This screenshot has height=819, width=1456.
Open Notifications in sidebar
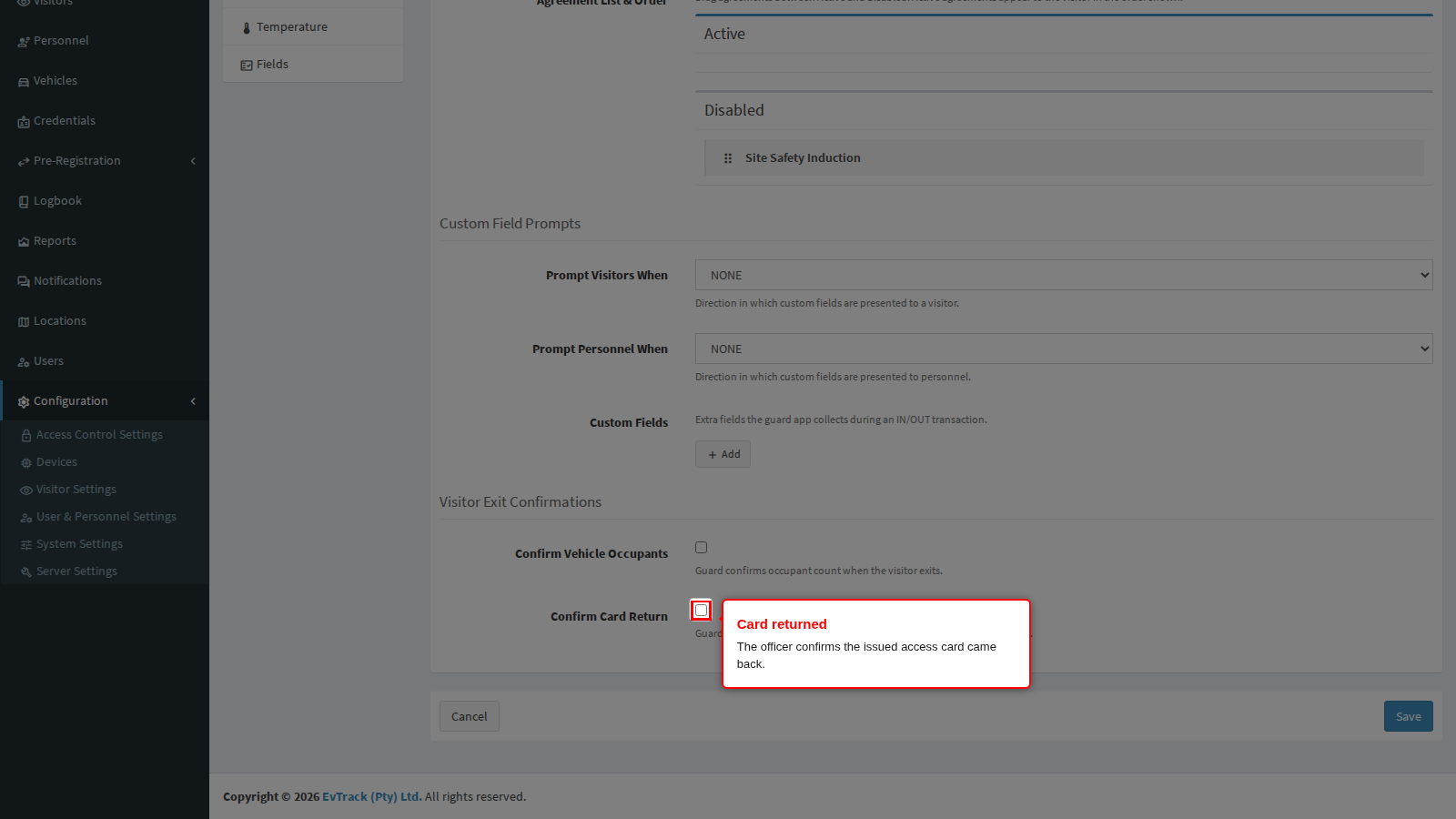[105, 281]
